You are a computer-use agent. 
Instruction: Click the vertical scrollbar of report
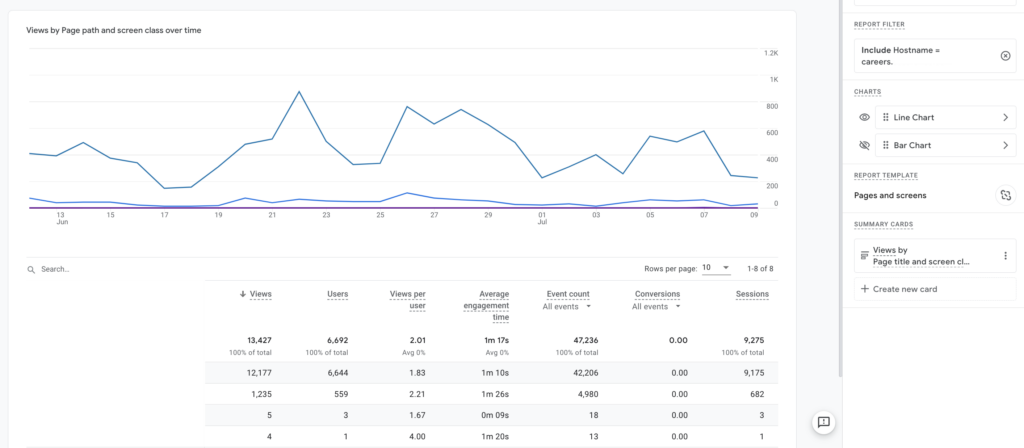[x=840, y=188]
